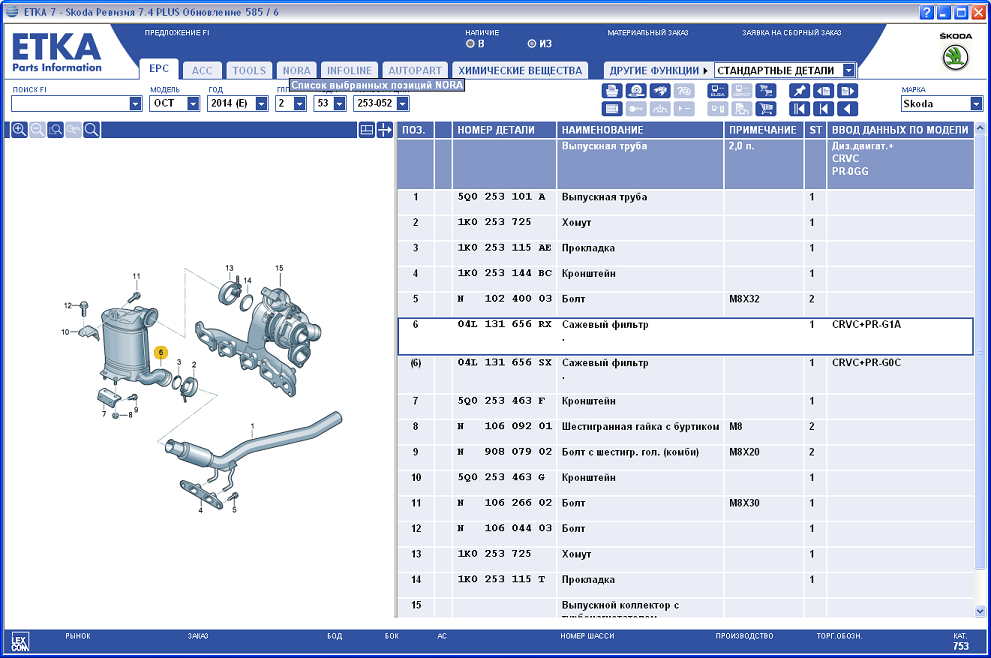Click the НОМЕР ДЕТАЛИ column header

point(504,130)
